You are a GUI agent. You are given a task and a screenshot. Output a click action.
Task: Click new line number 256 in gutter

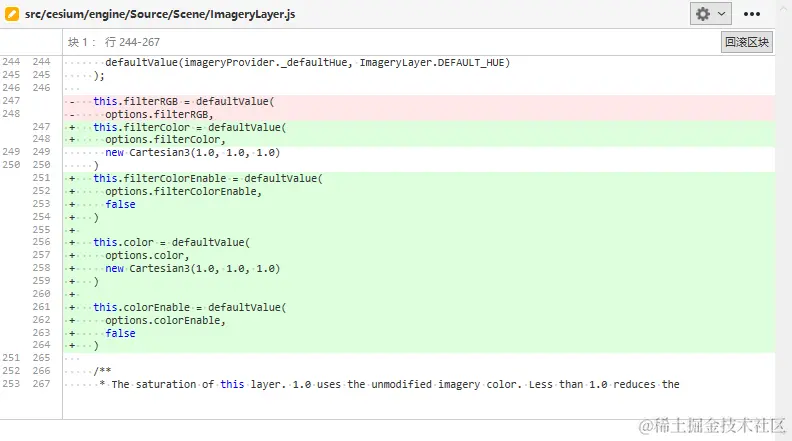point(41,242)
